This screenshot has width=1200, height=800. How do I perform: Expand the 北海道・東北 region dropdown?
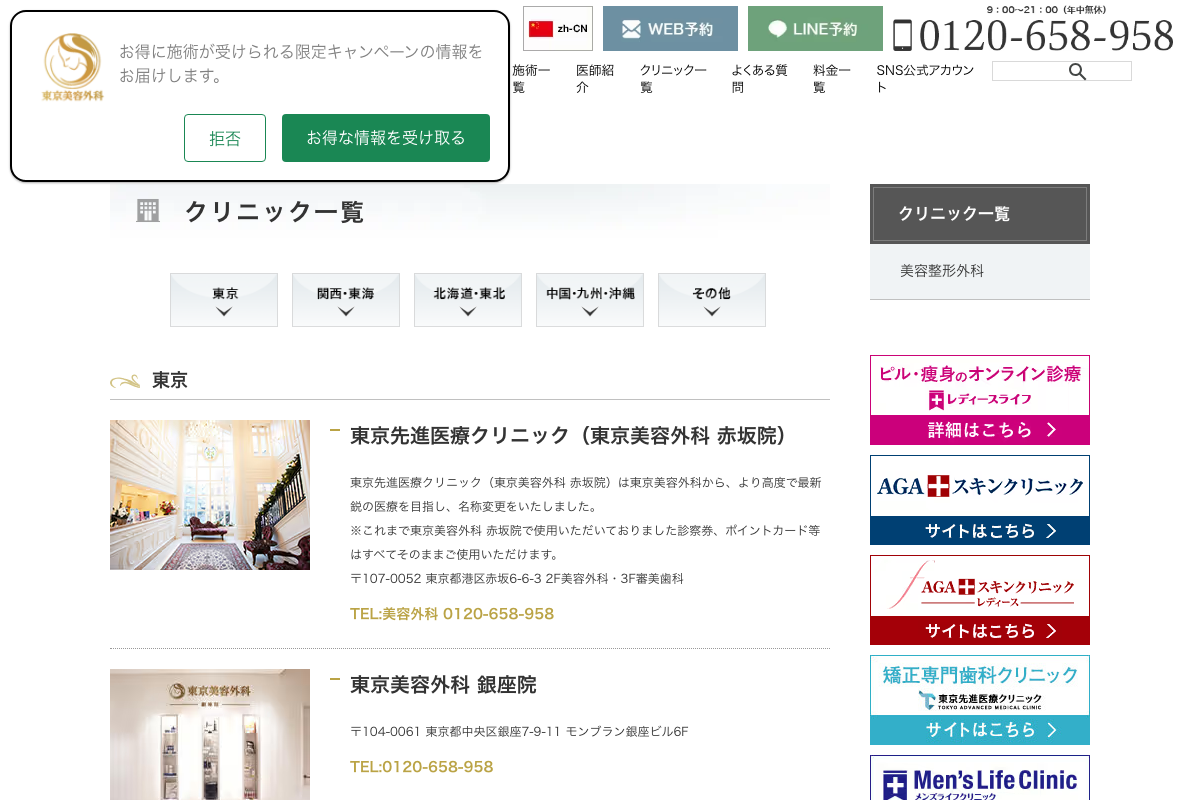pos(467,300)
